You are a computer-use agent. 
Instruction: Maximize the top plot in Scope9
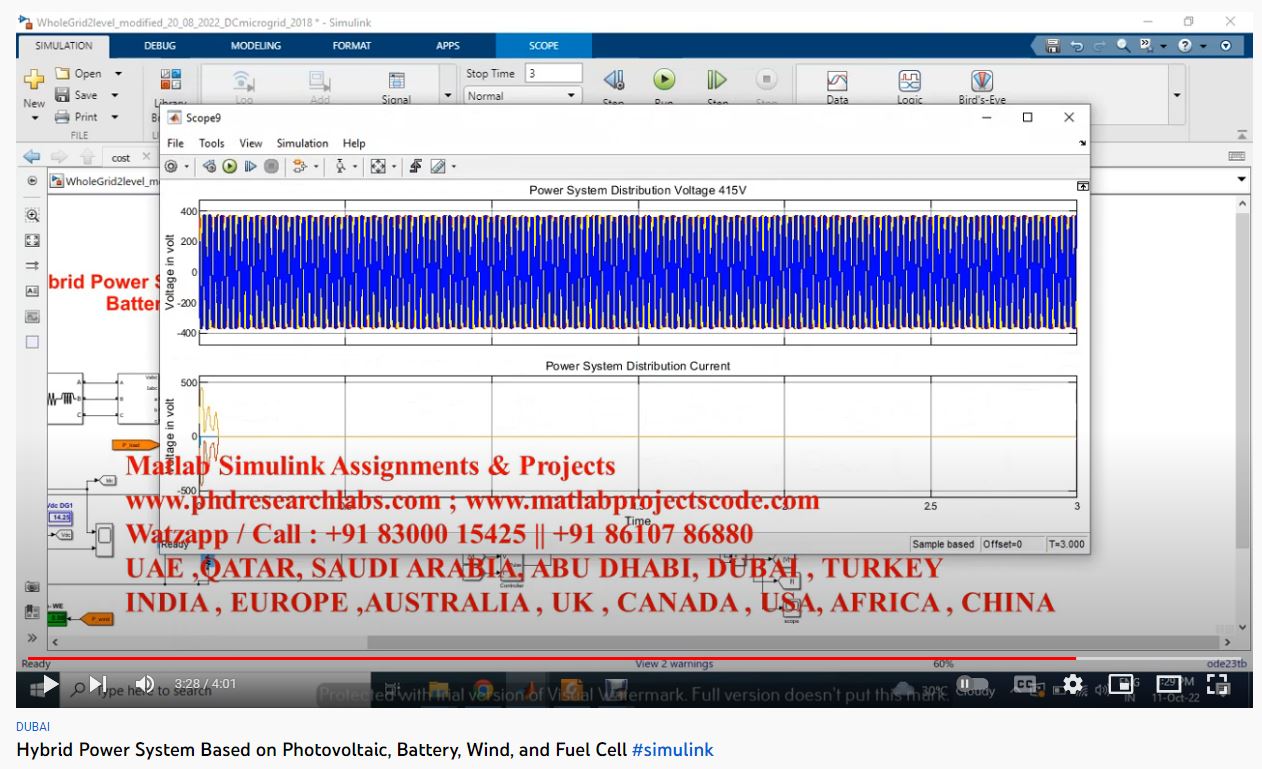[x=1082, y=186]
